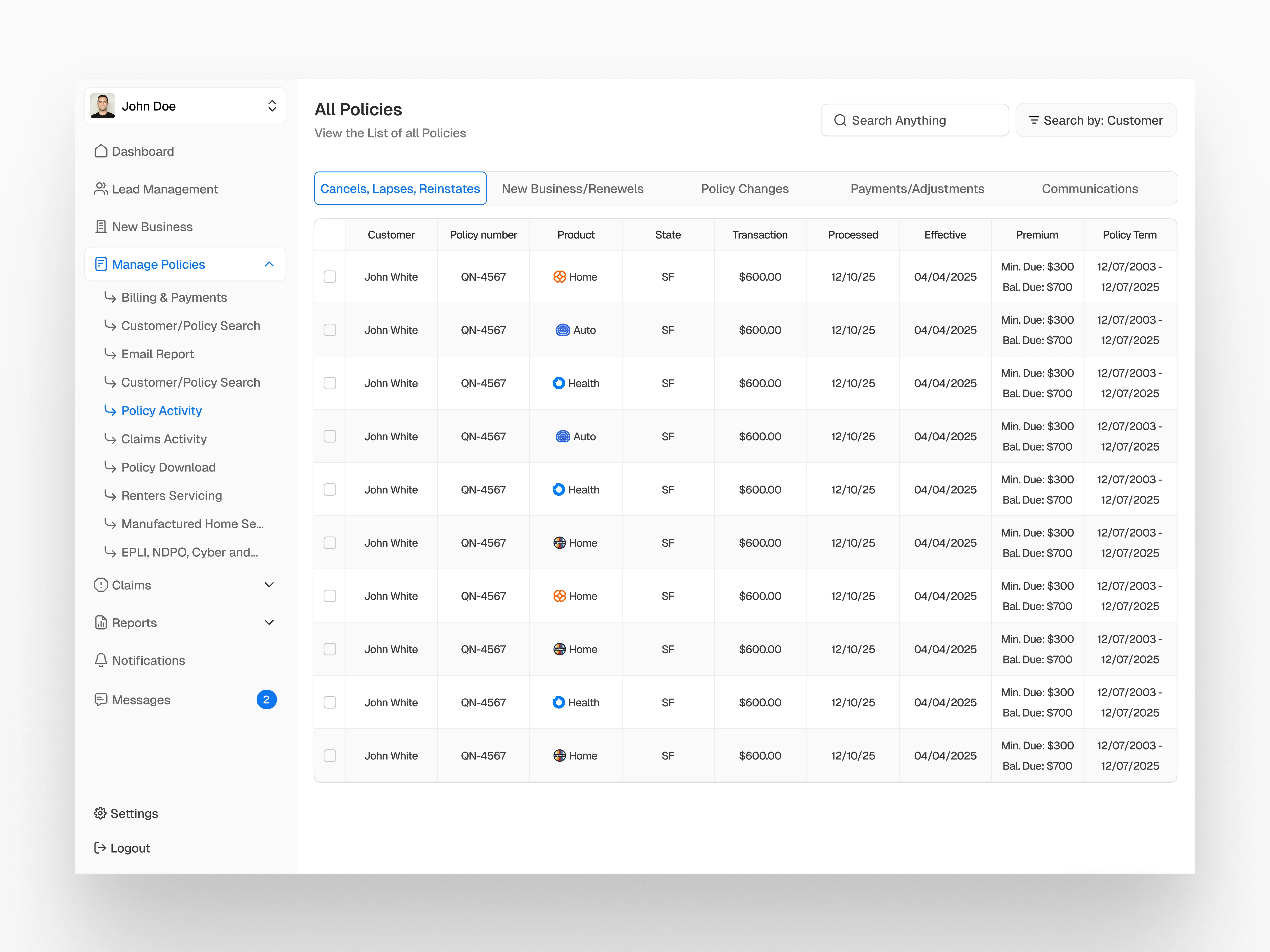Click the Auto product icon in row four
The width and height of the screenshot is (1270, 952).
[563, 436]
